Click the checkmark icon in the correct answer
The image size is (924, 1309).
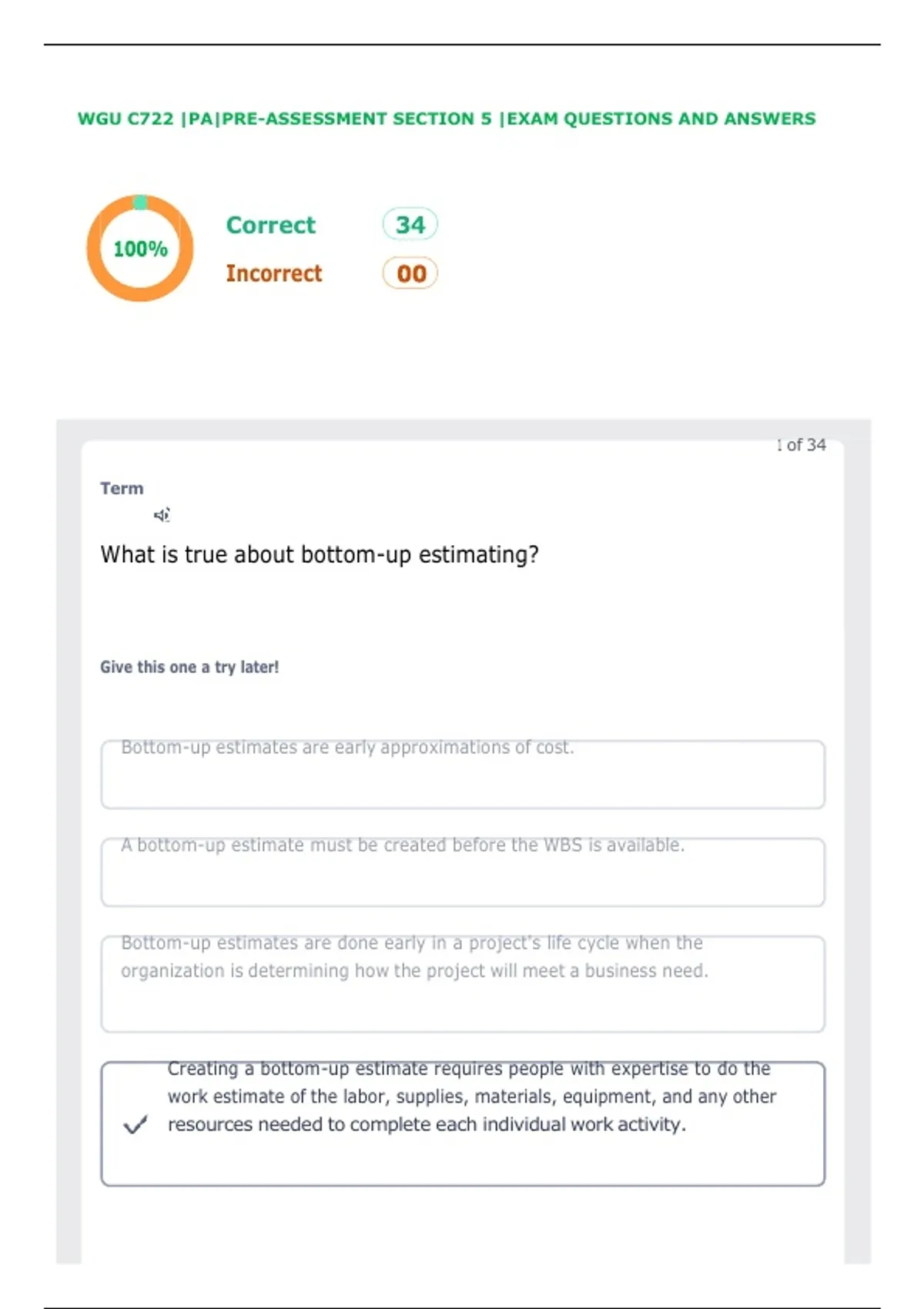tap(136, 1125)
